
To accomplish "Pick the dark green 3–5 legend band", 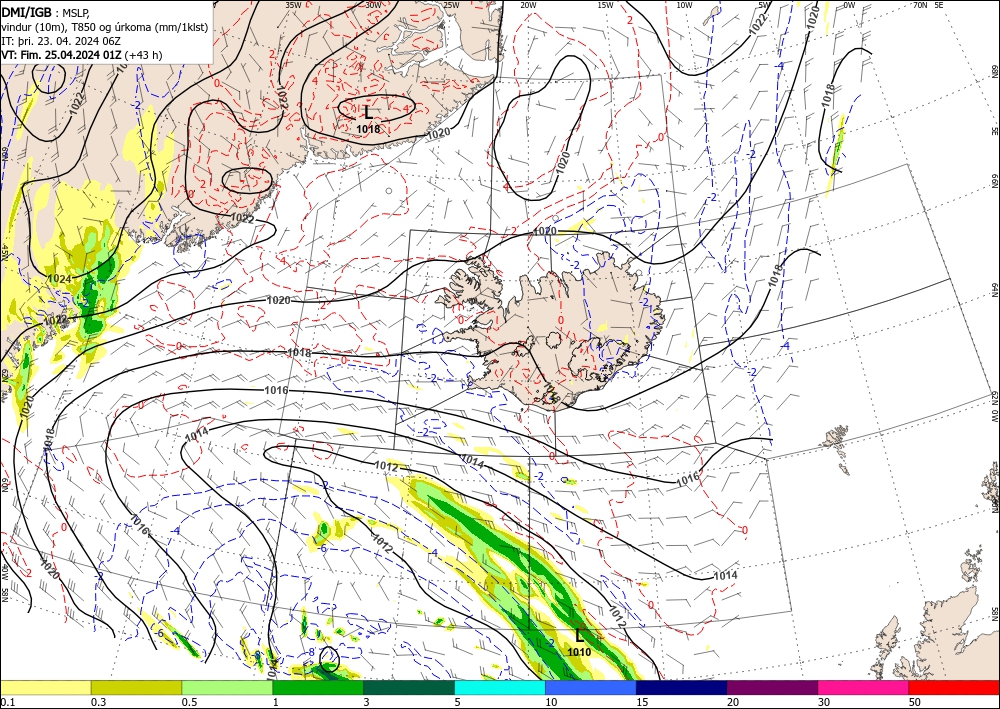I will coord(409,687).
